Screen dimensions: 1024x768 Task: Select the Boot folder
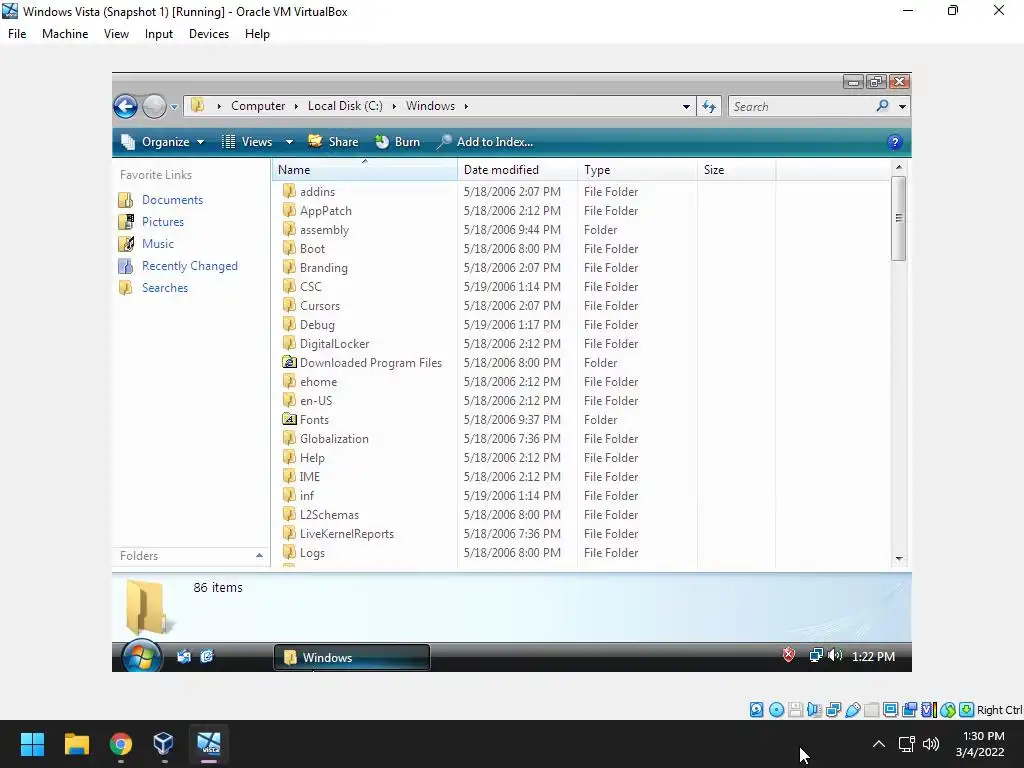(312, 249)
